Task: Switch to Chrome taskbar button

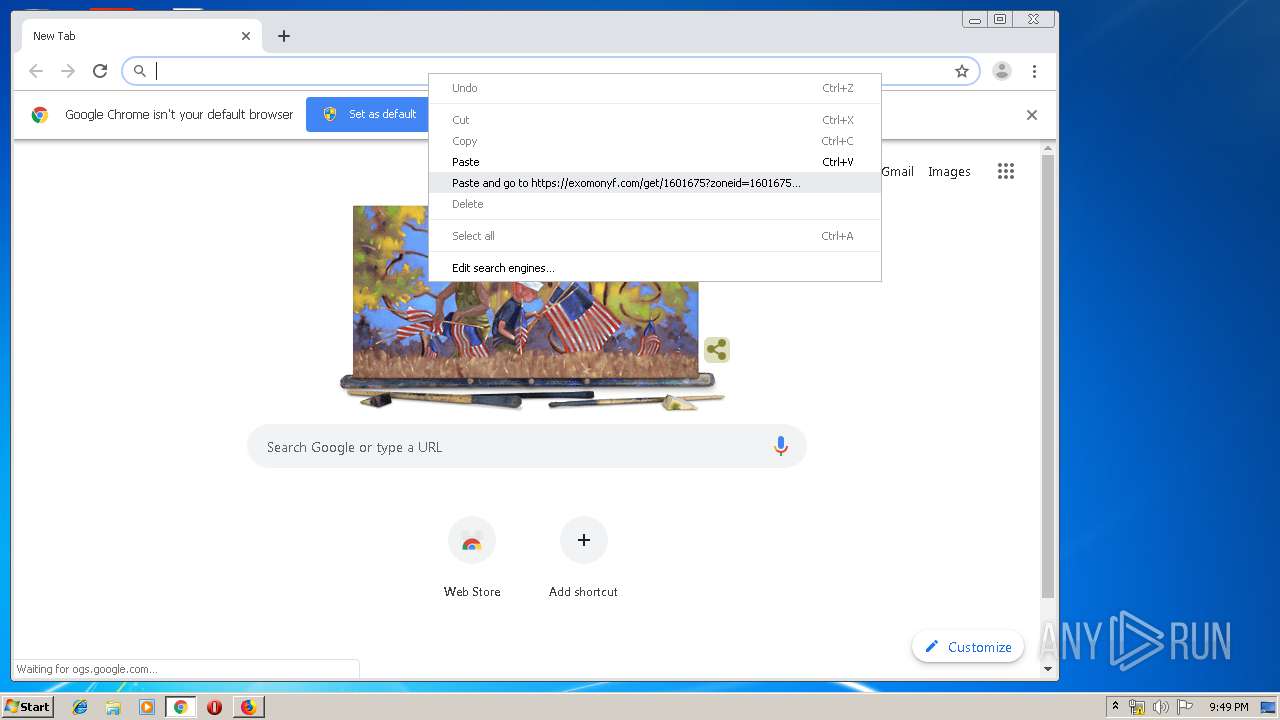Action: point(180,707)
